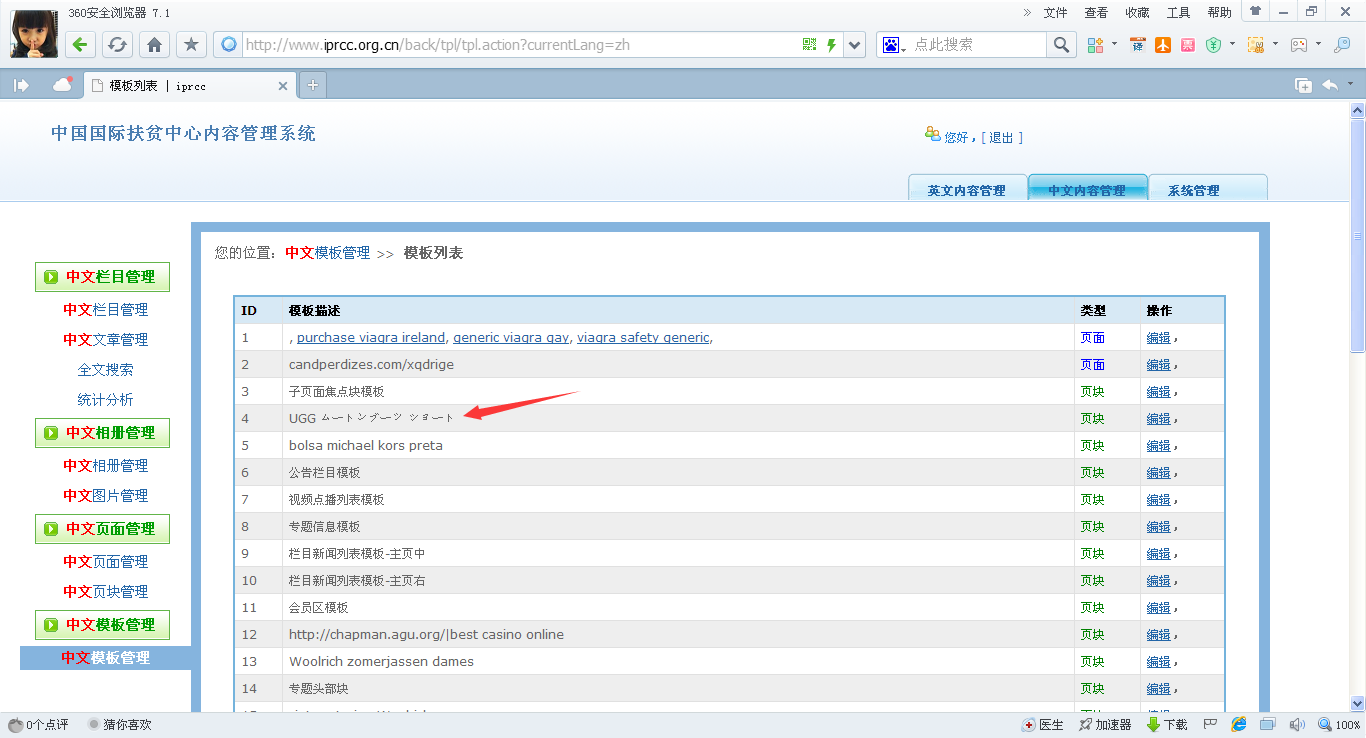
Task: Click the green shield yen icon
Action: pos(1213,45)
